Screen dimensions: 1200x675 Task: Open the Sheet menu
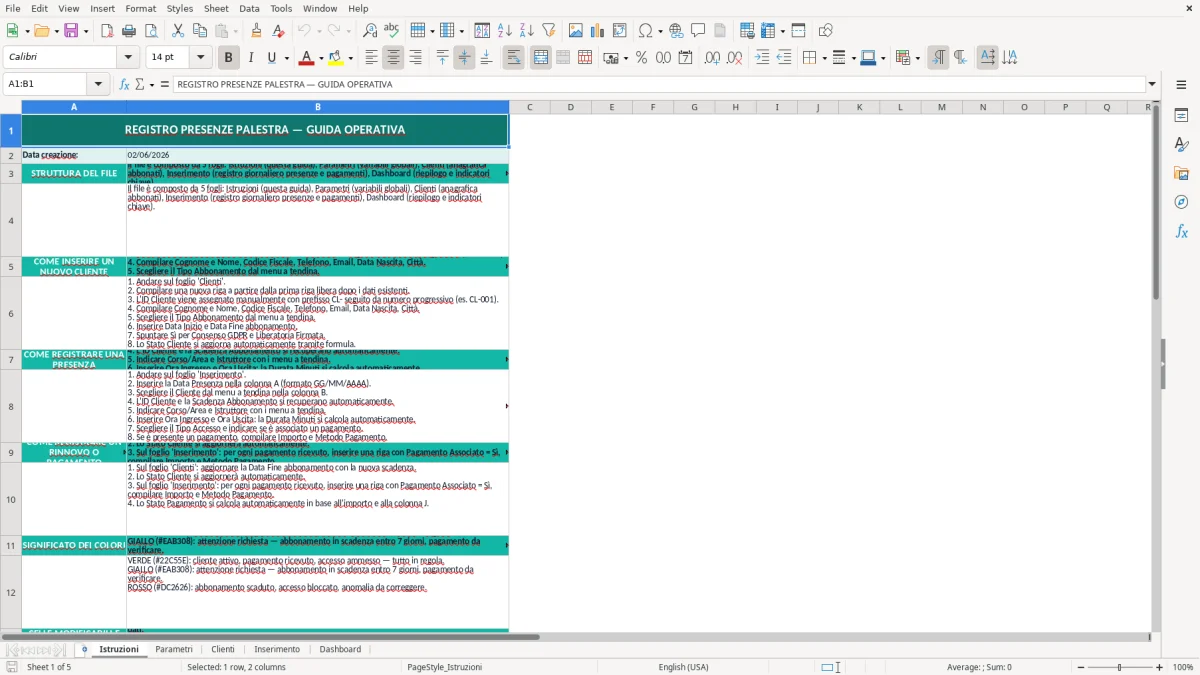tap(216, 8)
